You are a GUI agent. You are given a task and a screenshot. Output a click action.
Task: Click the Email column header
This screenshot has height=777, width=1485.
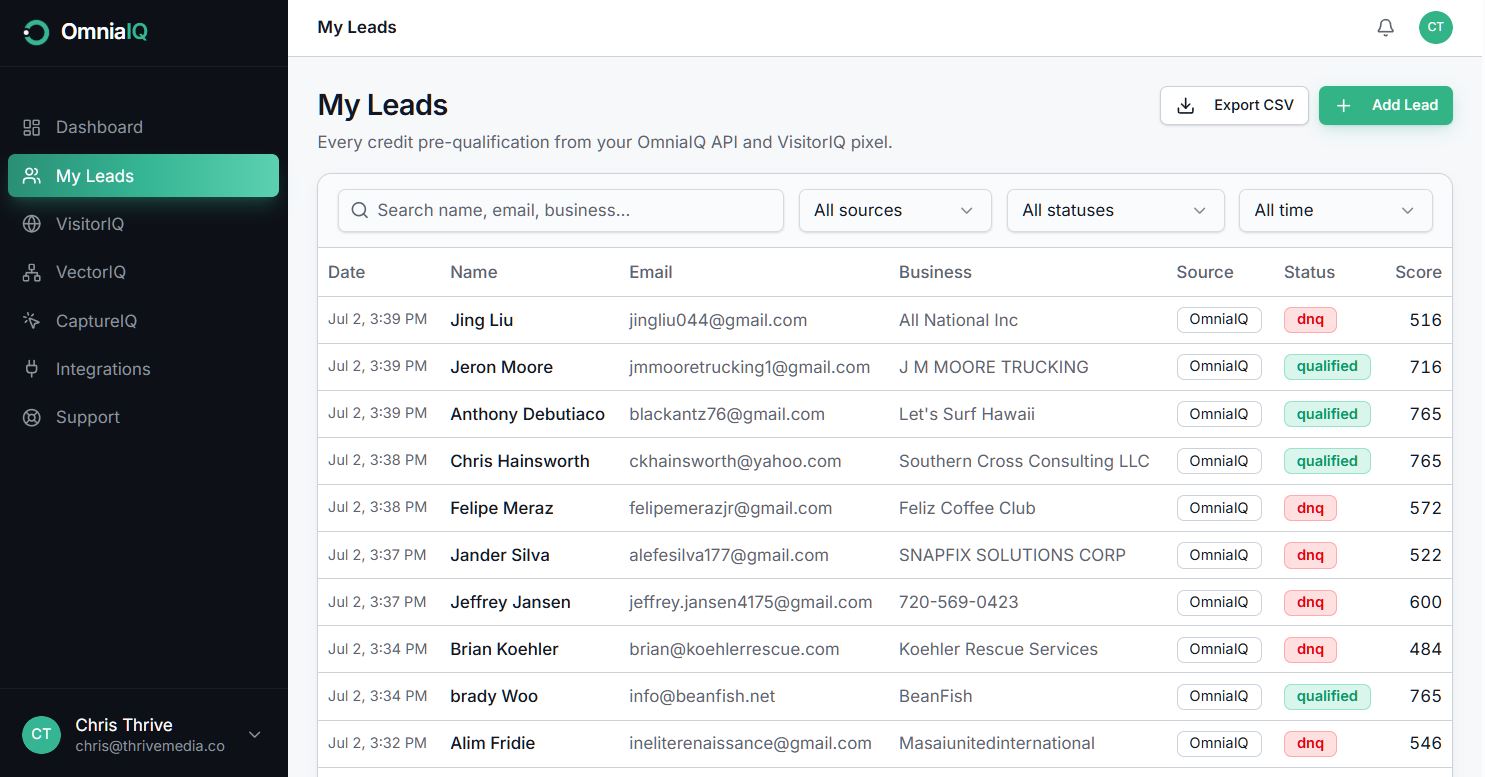(x=651, y=272)
